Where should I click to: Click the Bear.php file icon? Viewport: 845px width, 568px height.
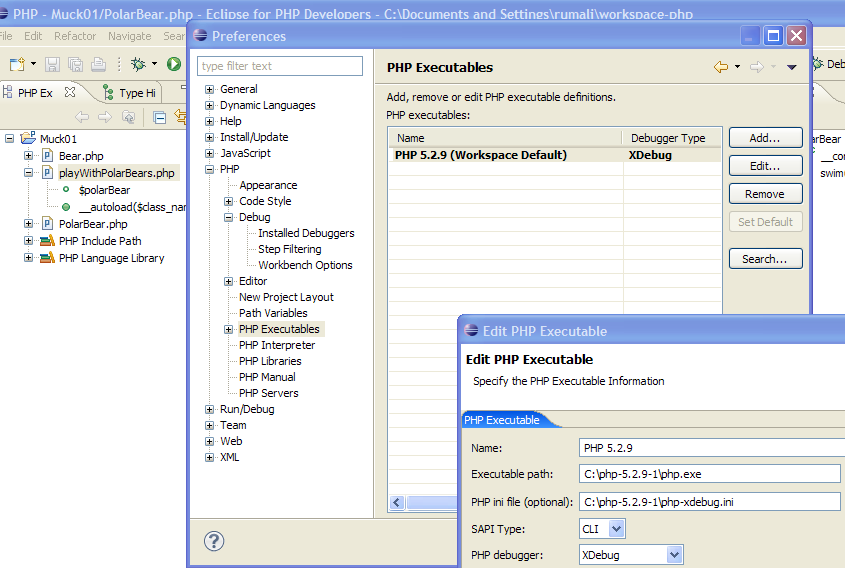point(47,156)
